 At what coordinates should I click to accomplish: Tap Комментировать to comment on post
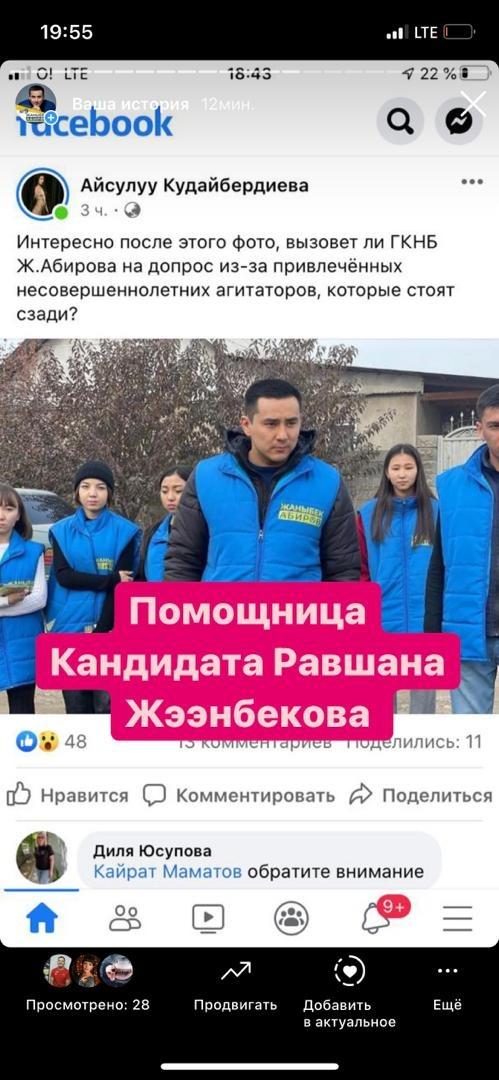pos(238,796)
